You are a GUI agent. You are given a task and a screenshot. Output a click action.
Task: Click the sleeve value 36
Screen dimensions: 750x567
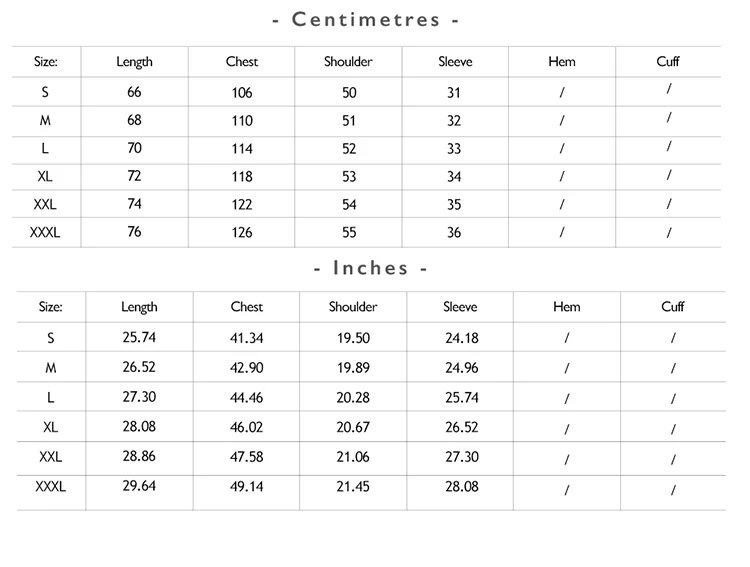click(x=454, y=233)
